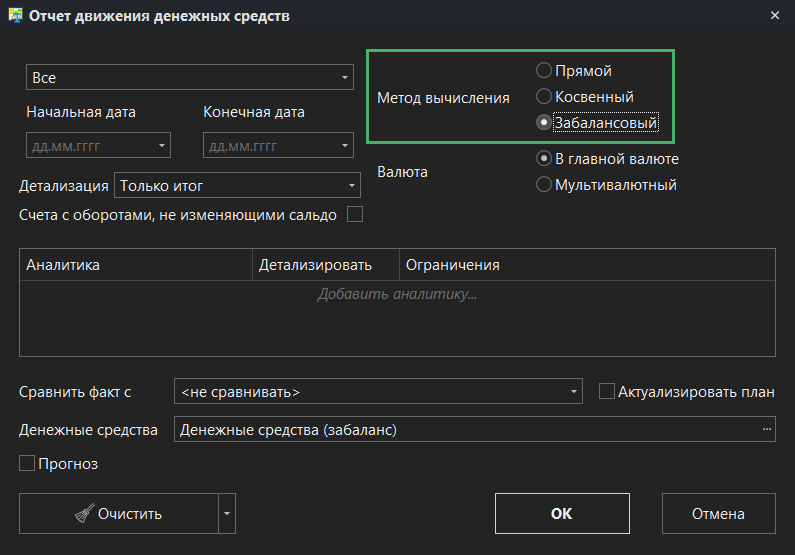Click the Аналитика column header
This screenshot has width=795, height=555.
coord(136,265)
